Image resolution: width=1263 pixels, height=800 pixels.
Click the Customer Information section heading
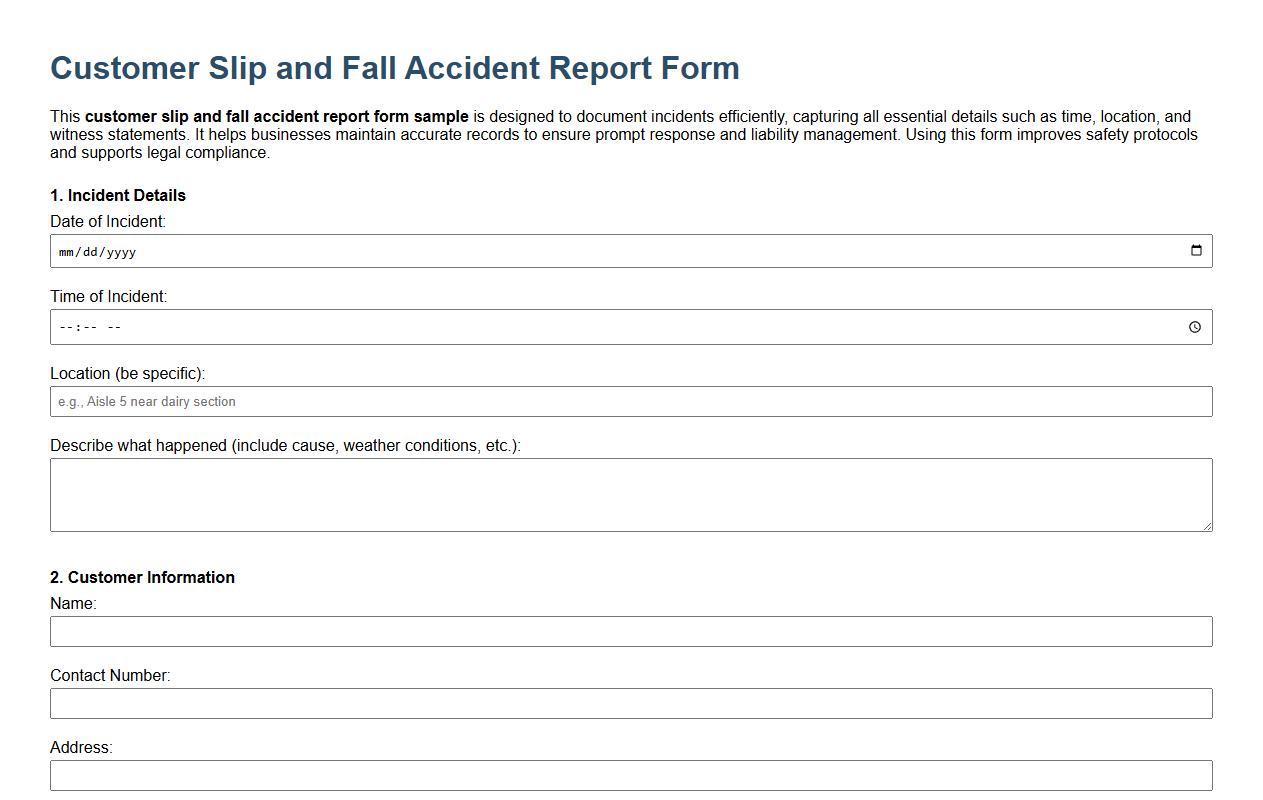click(x=142, y=577)
